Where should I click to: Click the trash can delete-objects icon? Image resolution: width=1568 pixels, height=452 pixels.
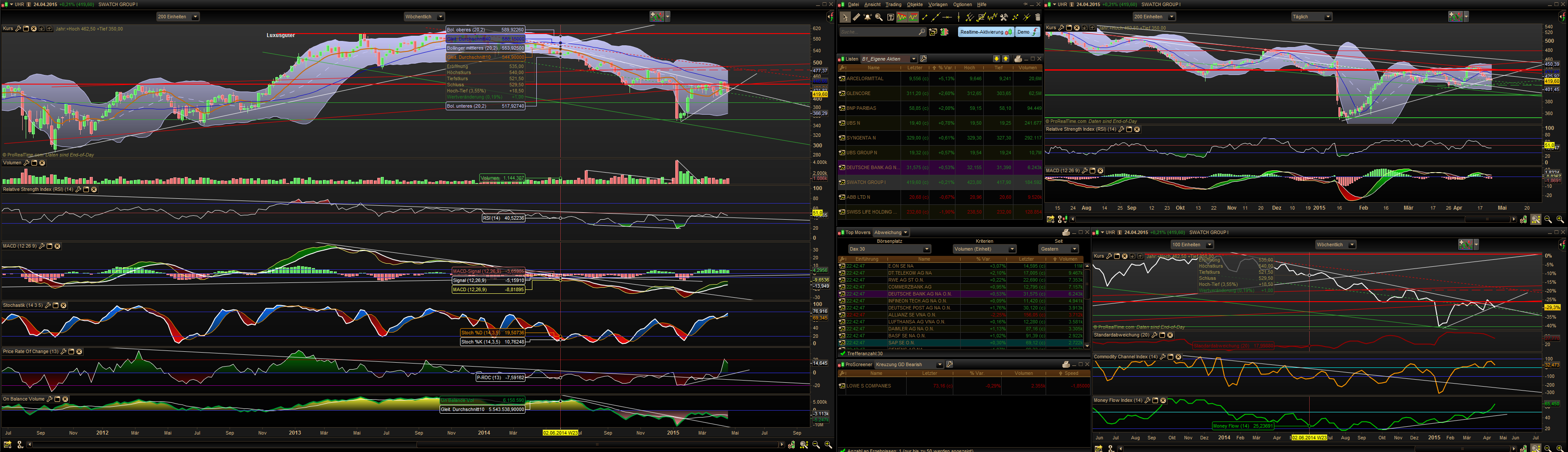pos(1038,18)
